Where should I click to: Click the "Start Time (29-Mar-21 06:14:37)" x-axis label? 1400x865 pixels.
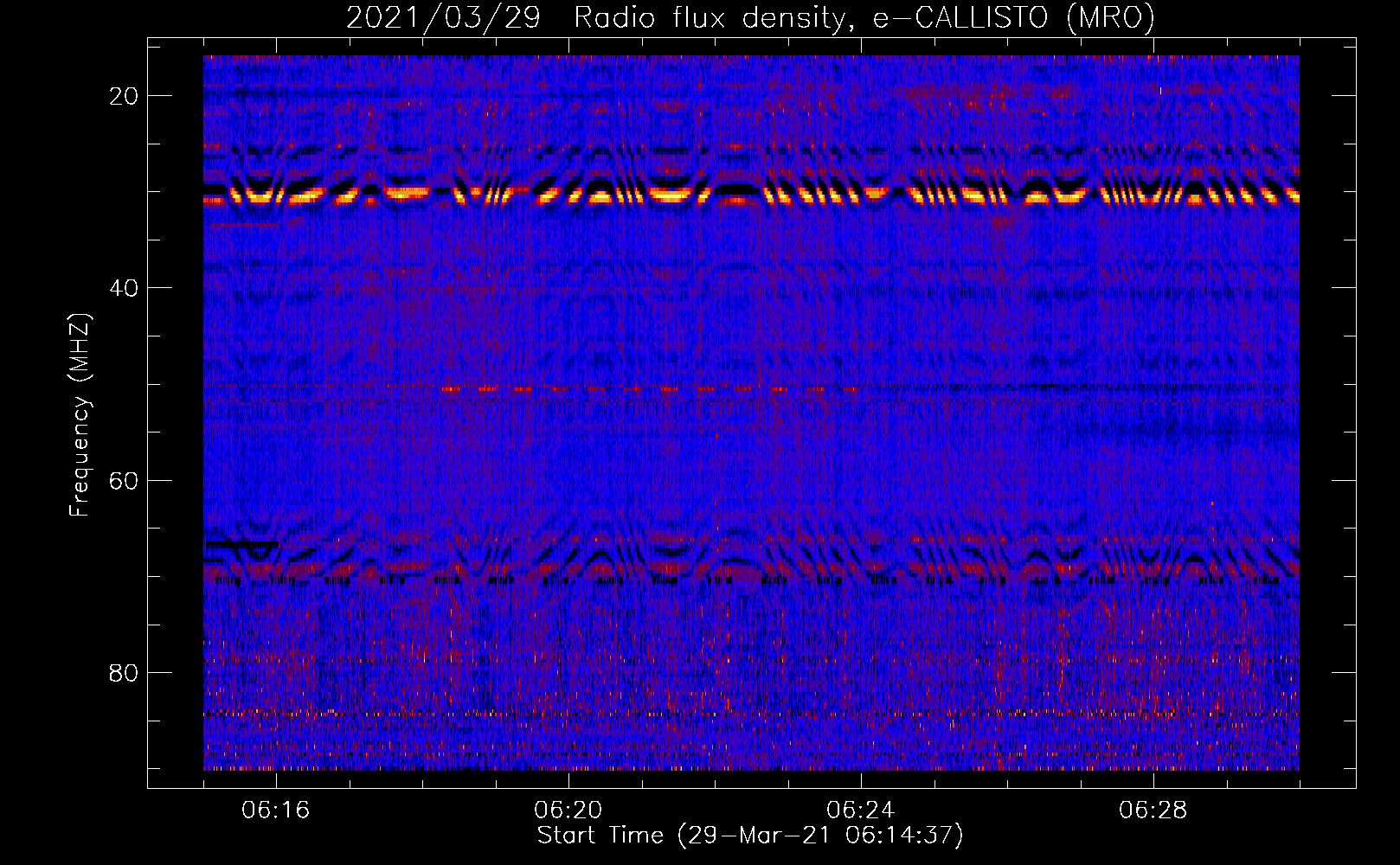tap(750, 836)
